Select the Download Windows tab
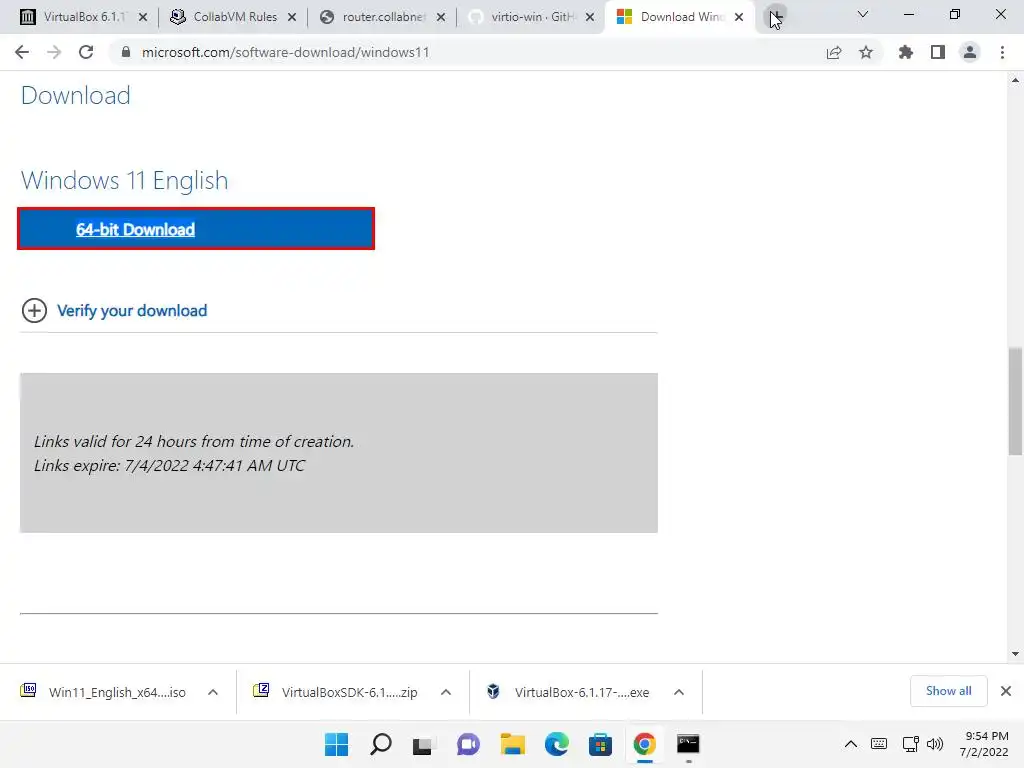The width and height of the screenshot is (1024, 768). (681, 17)
